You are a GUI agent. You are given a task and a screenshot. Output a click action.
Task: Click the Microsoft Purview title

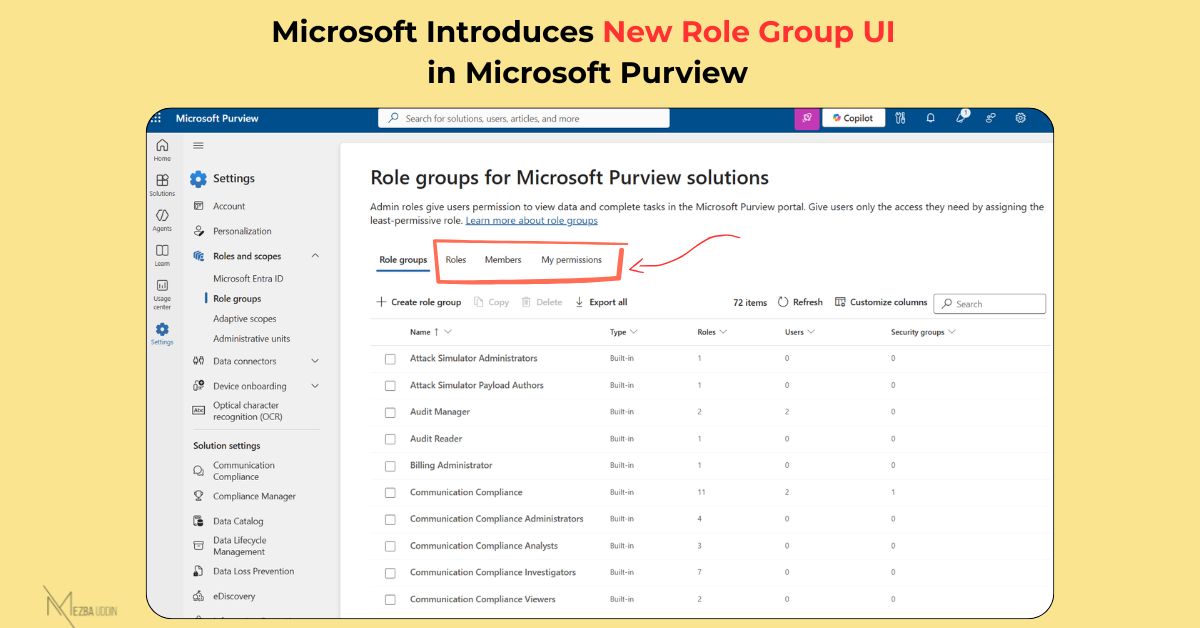[217, 118]
